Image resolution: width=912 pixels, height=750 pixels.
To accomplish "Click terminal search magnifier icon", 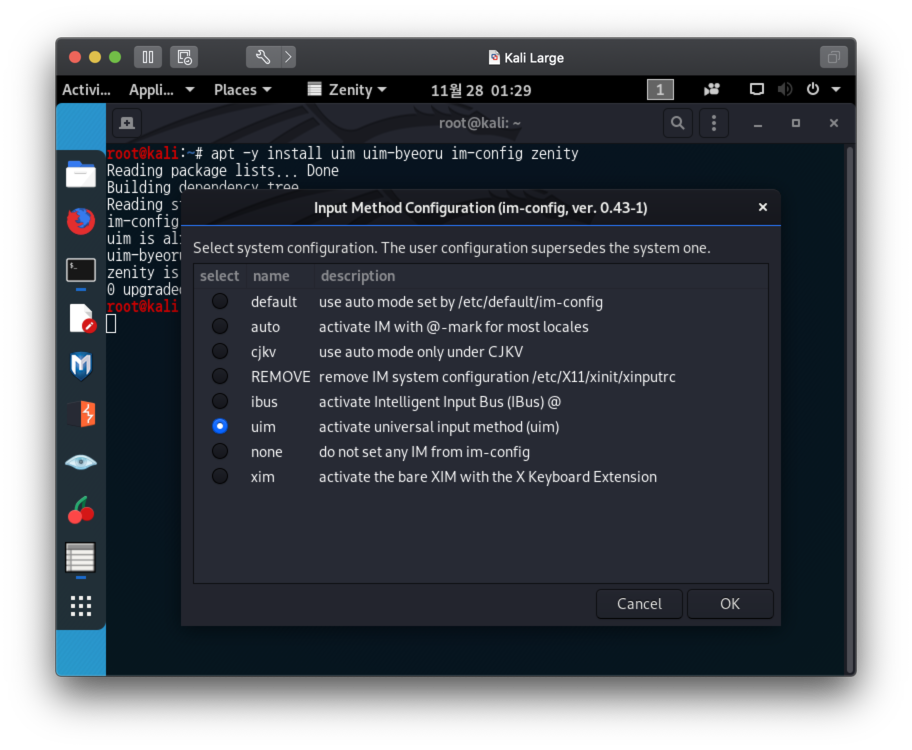I will 678,123.
